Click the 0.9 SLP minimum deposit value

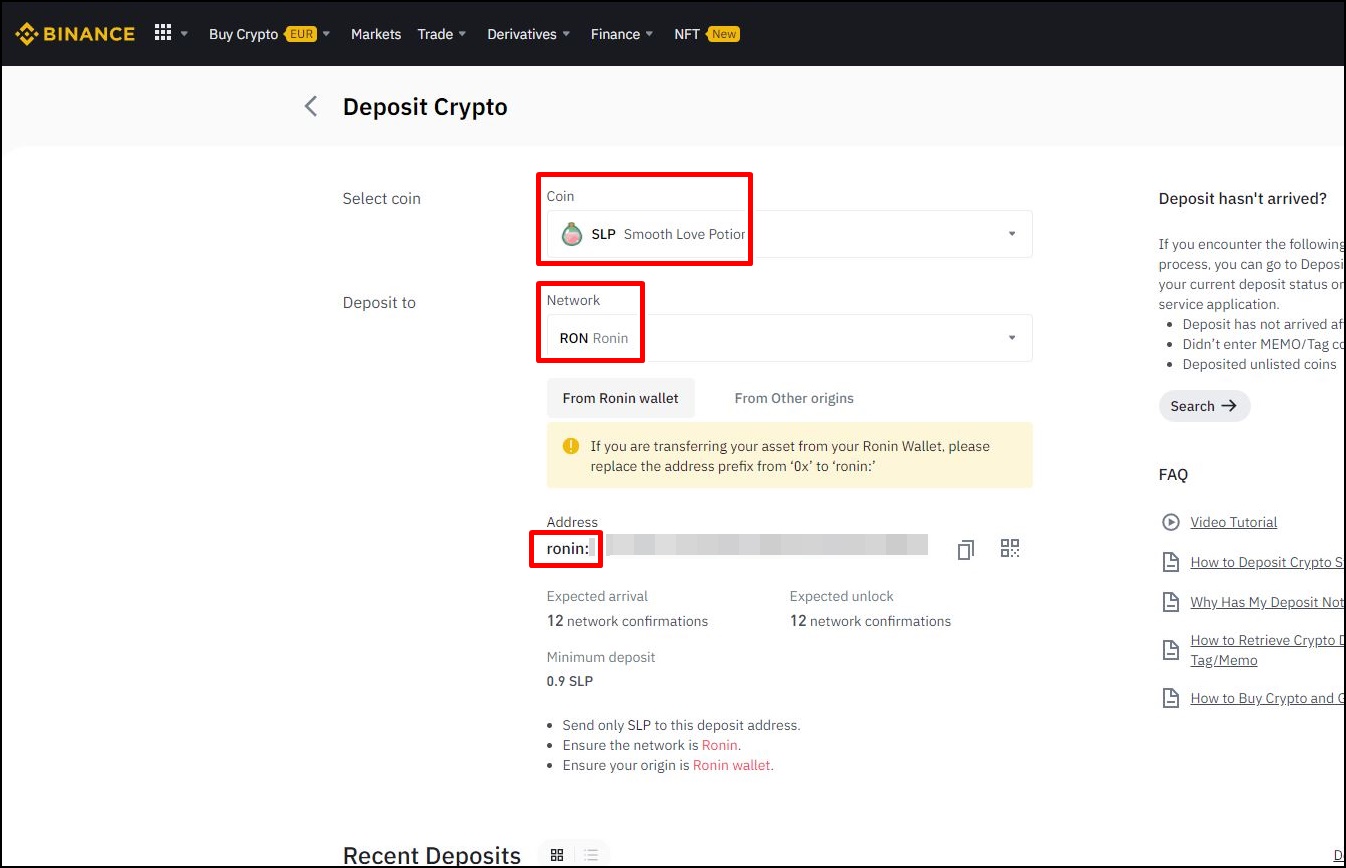570,681
